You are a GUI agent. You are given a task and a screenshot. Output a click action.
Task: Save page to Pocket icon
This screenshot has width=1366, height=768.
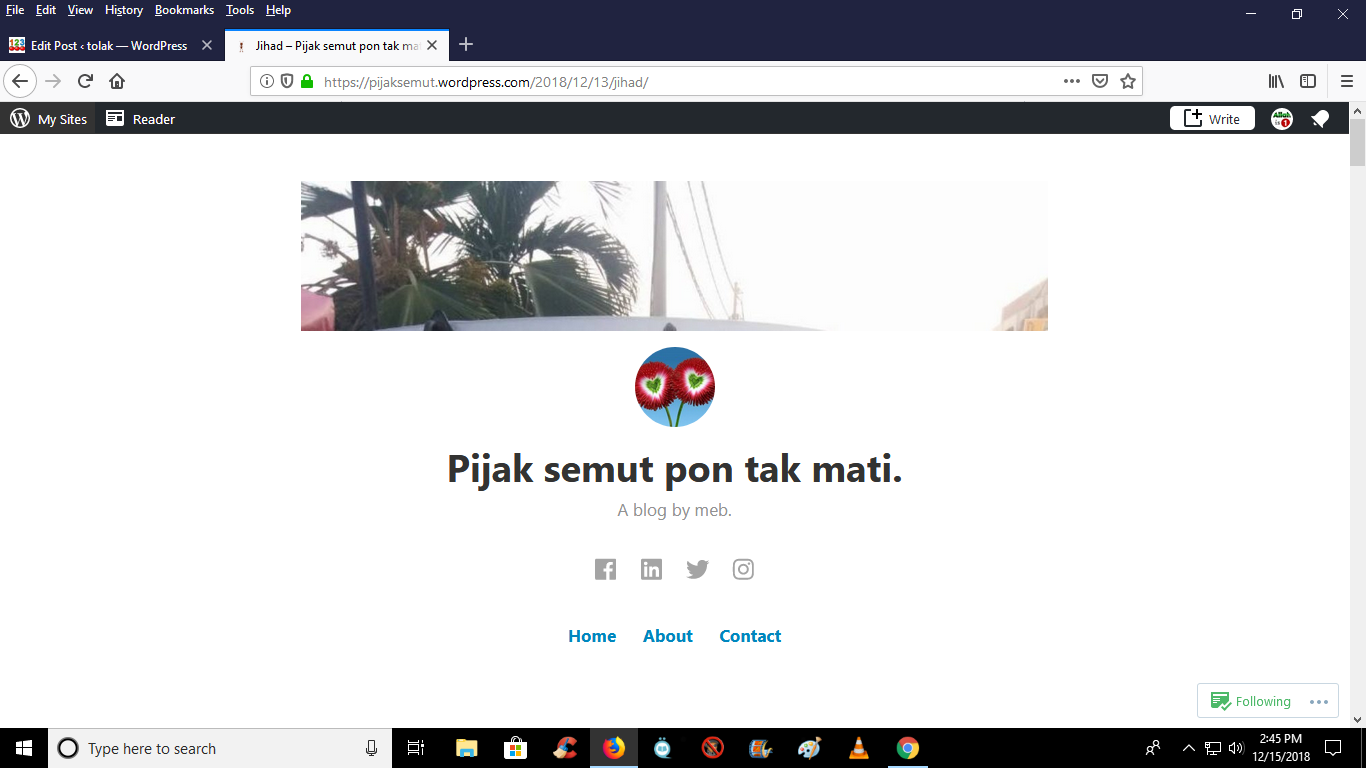(x=1100, y=82)
